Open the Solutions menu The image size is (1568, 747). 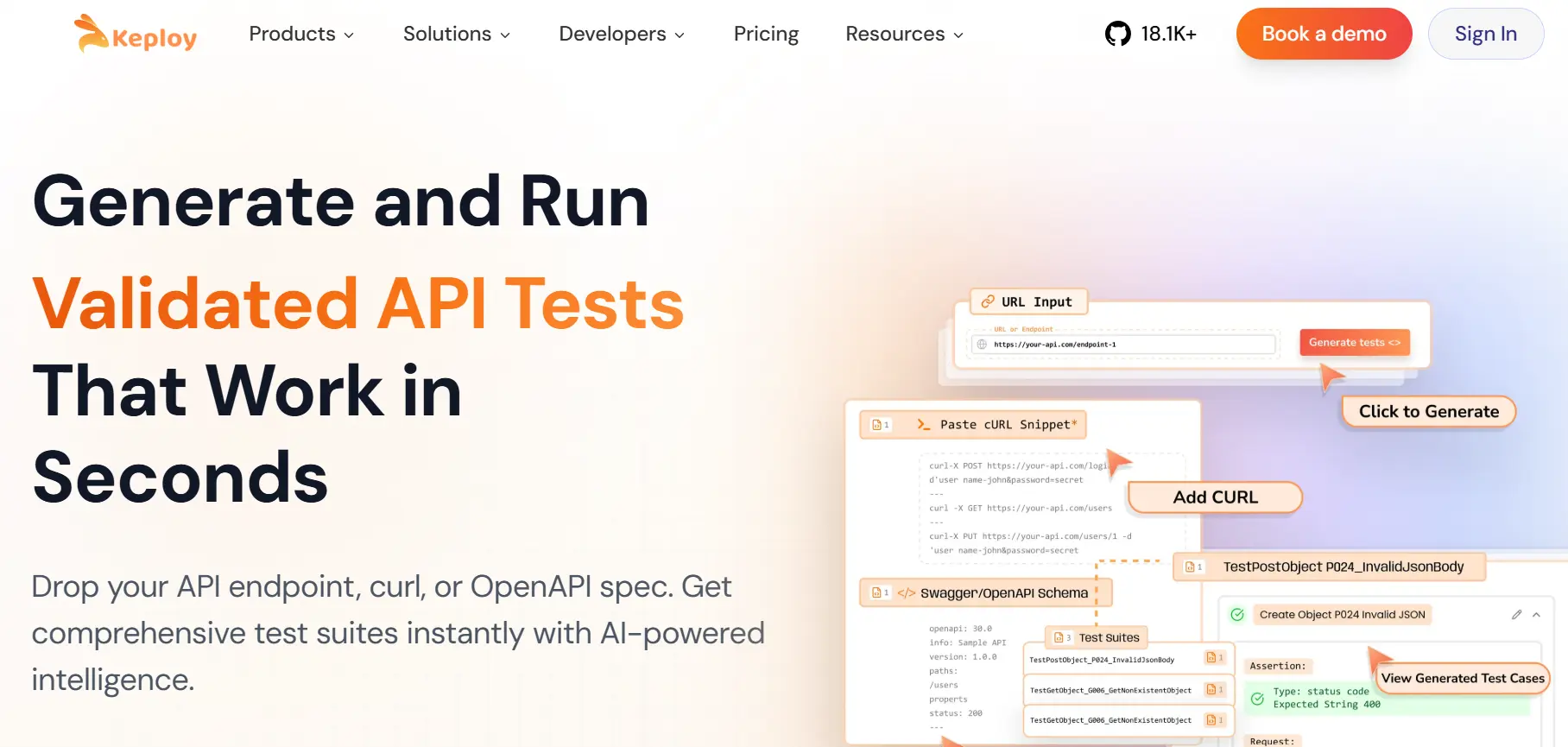point(457,34)
